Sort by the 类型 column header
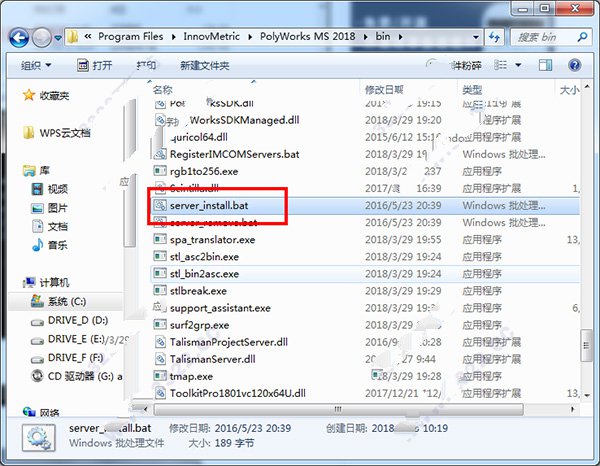This screenshot has height=466, width=600. [x=472, y=90]
